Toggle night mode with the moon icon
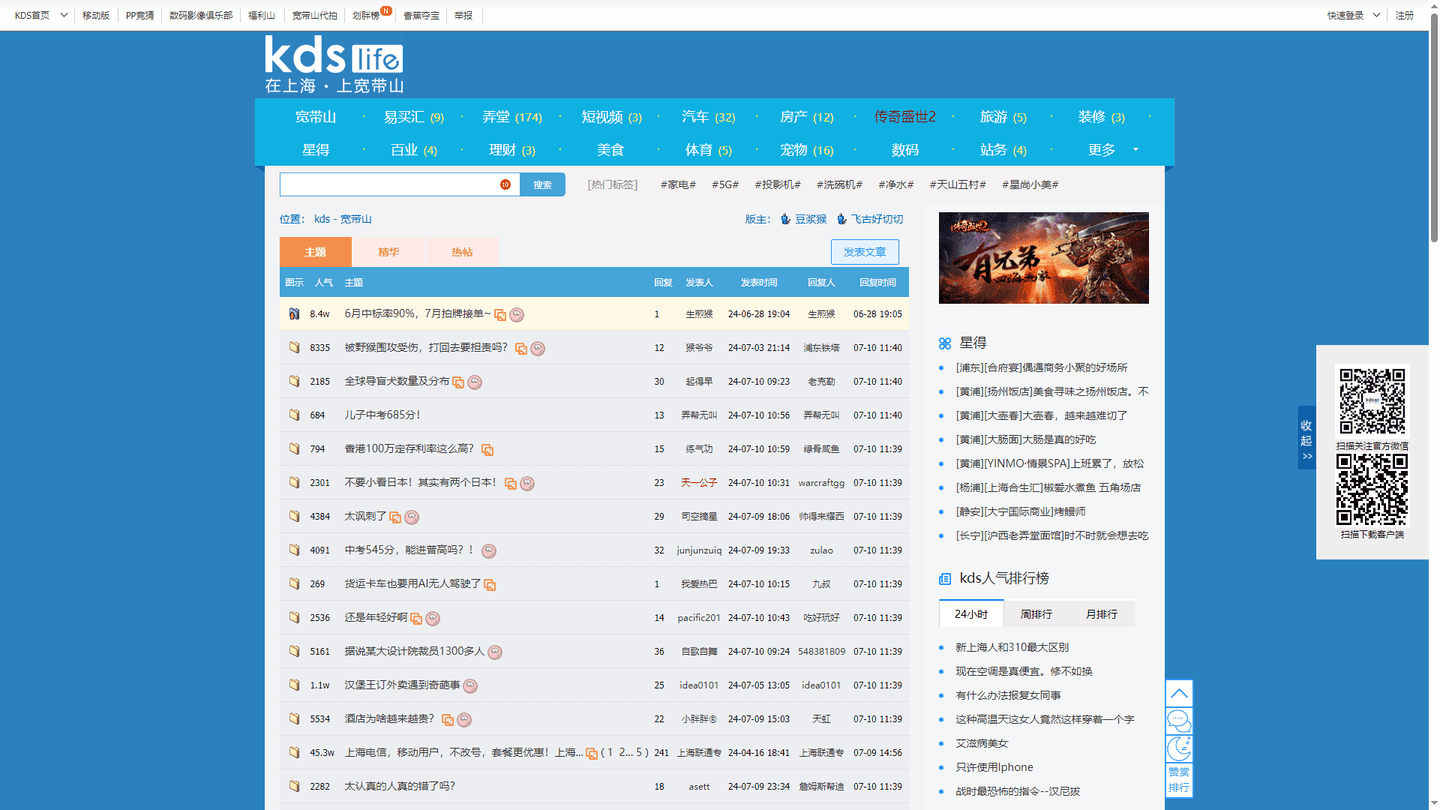The width and height of the screenshot is (1440, 810). tap(1179, 749)
